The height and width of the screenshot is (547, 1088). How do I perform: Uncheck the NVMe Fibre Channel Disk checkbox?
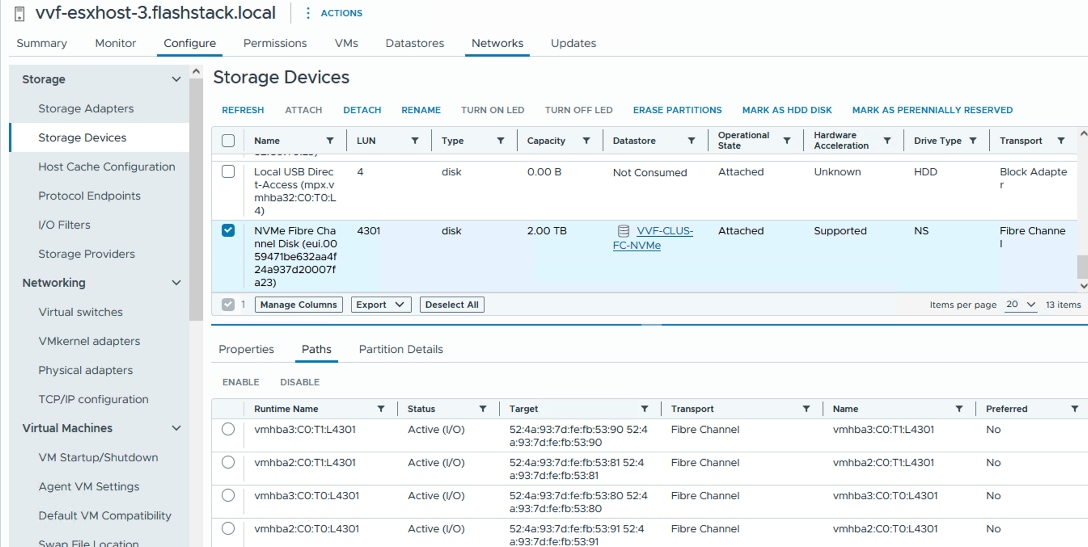(228, 230)
